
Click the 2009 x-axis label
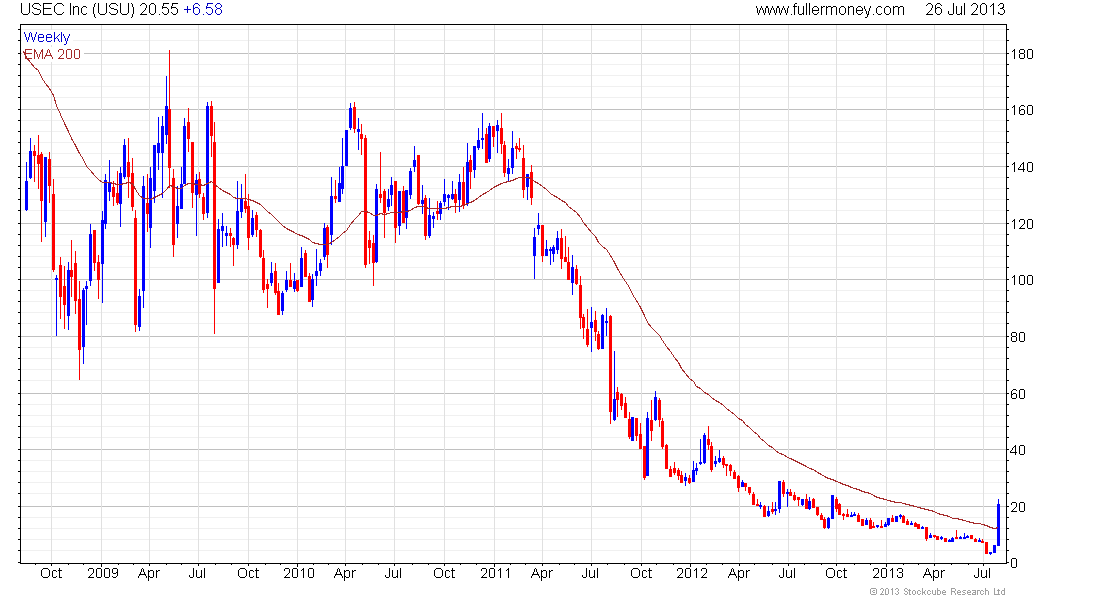click(102, 573)
